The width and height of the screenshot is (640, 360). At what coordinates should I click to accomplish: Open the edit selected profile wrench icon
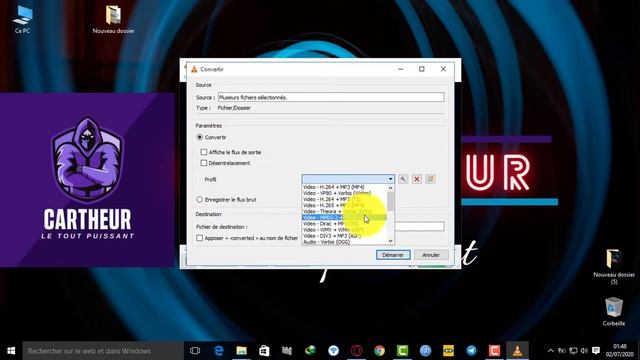403,179
